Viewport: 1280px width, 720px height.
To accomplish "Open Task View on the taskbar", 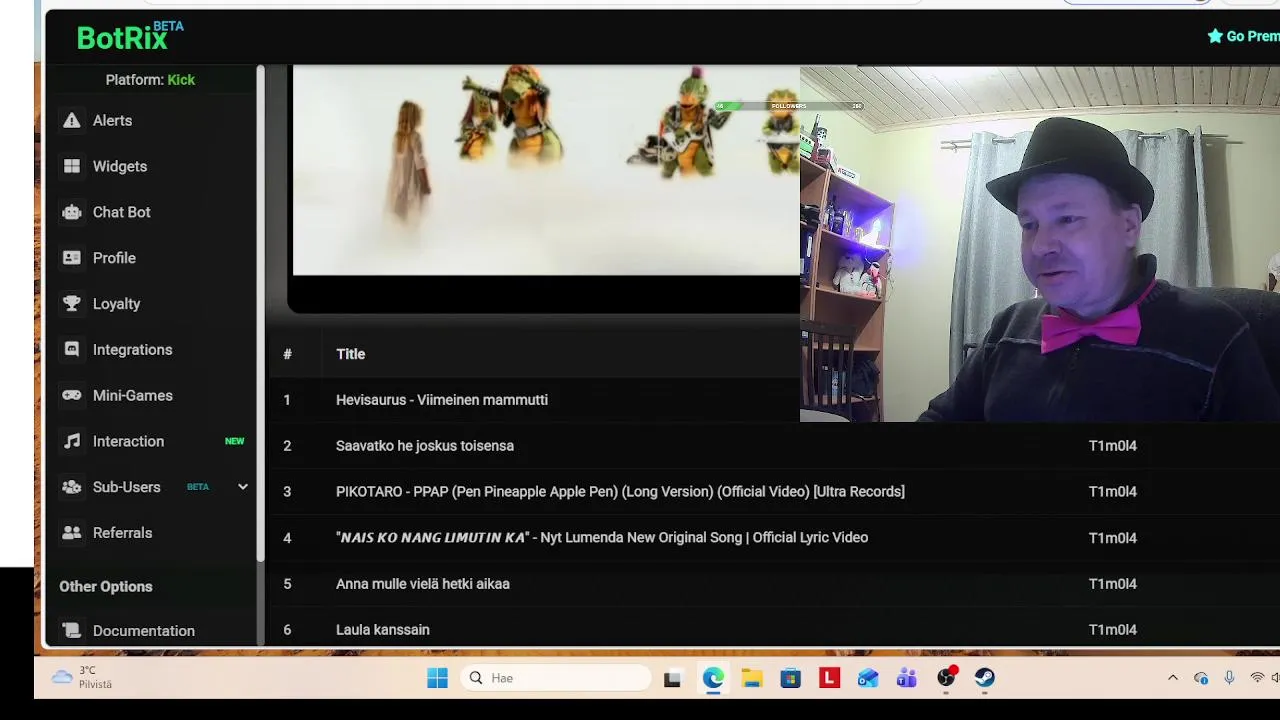I will pyautogui.click(x=672, y=678).
